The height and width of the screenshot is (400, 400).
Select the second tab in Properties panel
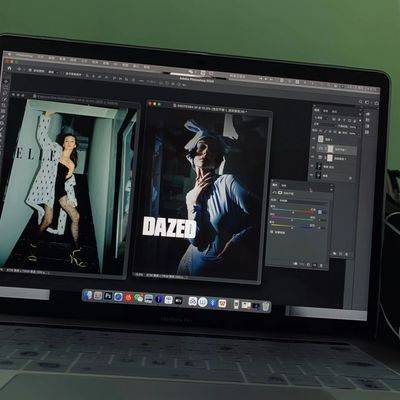tap(284, 185)
